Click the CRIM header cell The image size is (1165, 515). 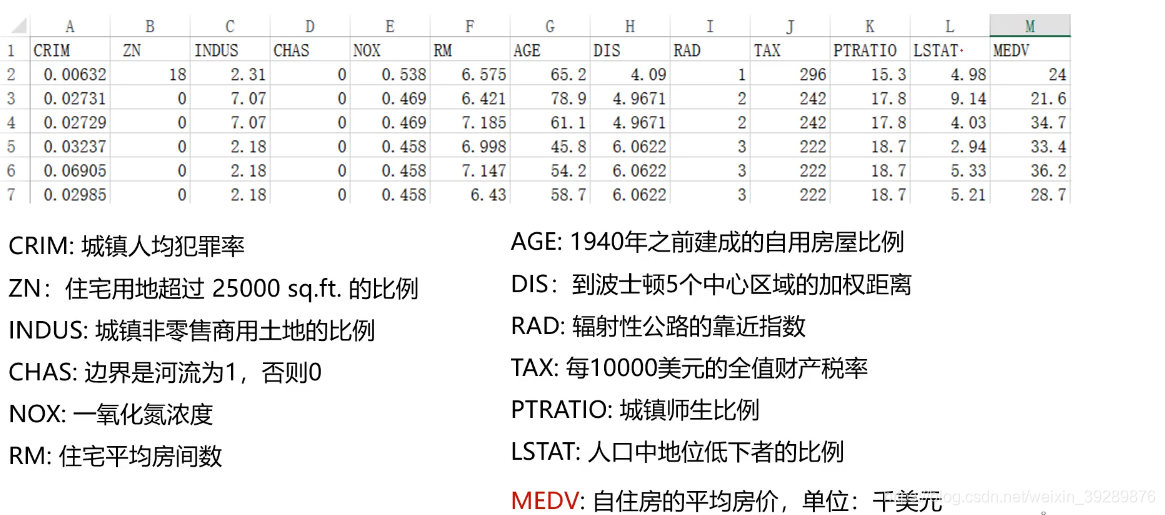coord(71,51)
